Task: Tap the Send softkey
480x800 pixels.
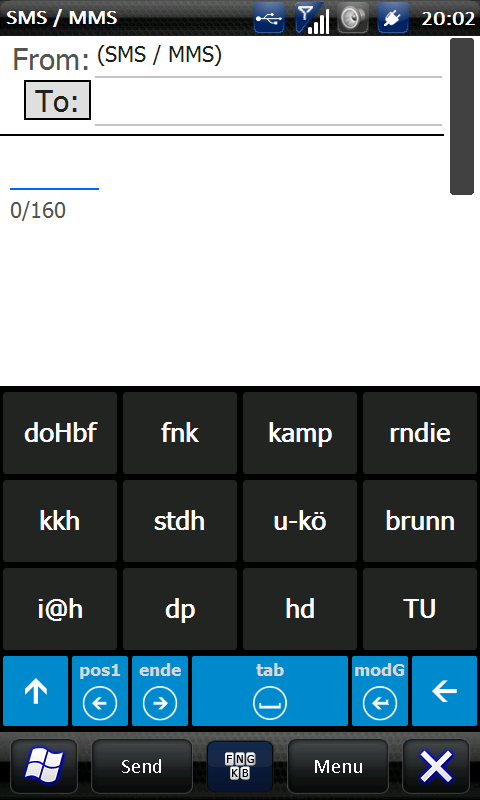Action: point(141,766)
